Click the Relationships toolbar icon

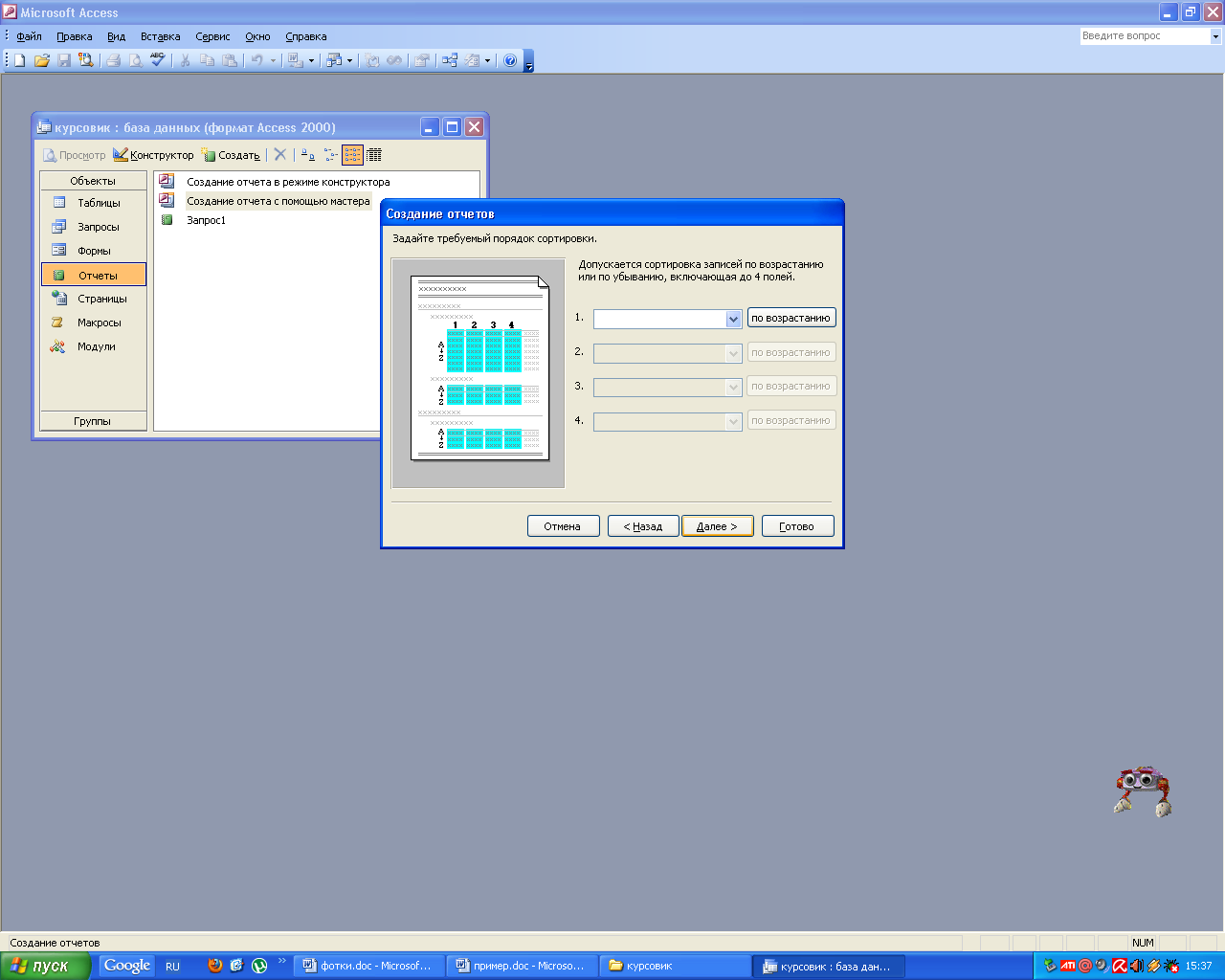click(449, 60)
